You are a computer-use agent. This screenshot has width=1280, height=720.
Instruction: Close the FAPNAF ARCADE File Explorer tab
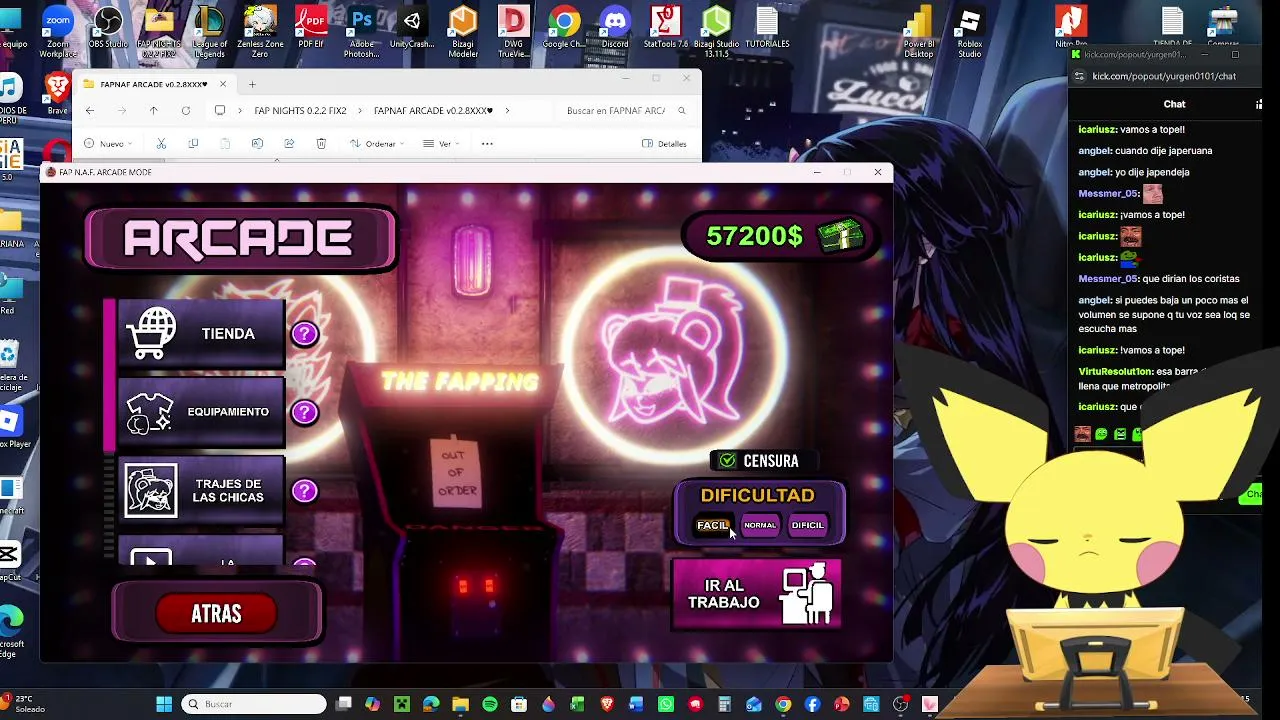tap(223, 84)
